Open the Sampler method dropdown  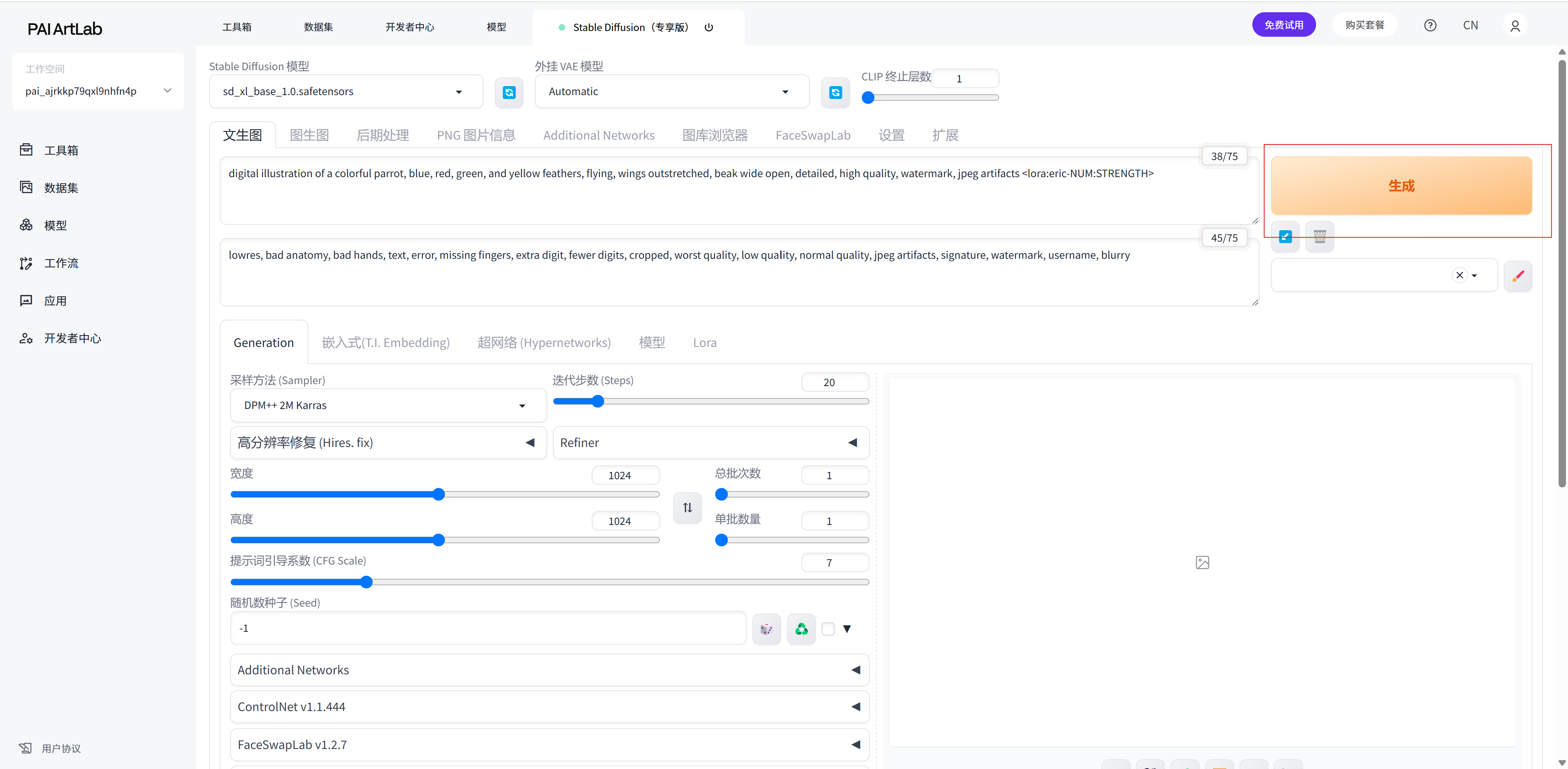[x=388, y=405]
